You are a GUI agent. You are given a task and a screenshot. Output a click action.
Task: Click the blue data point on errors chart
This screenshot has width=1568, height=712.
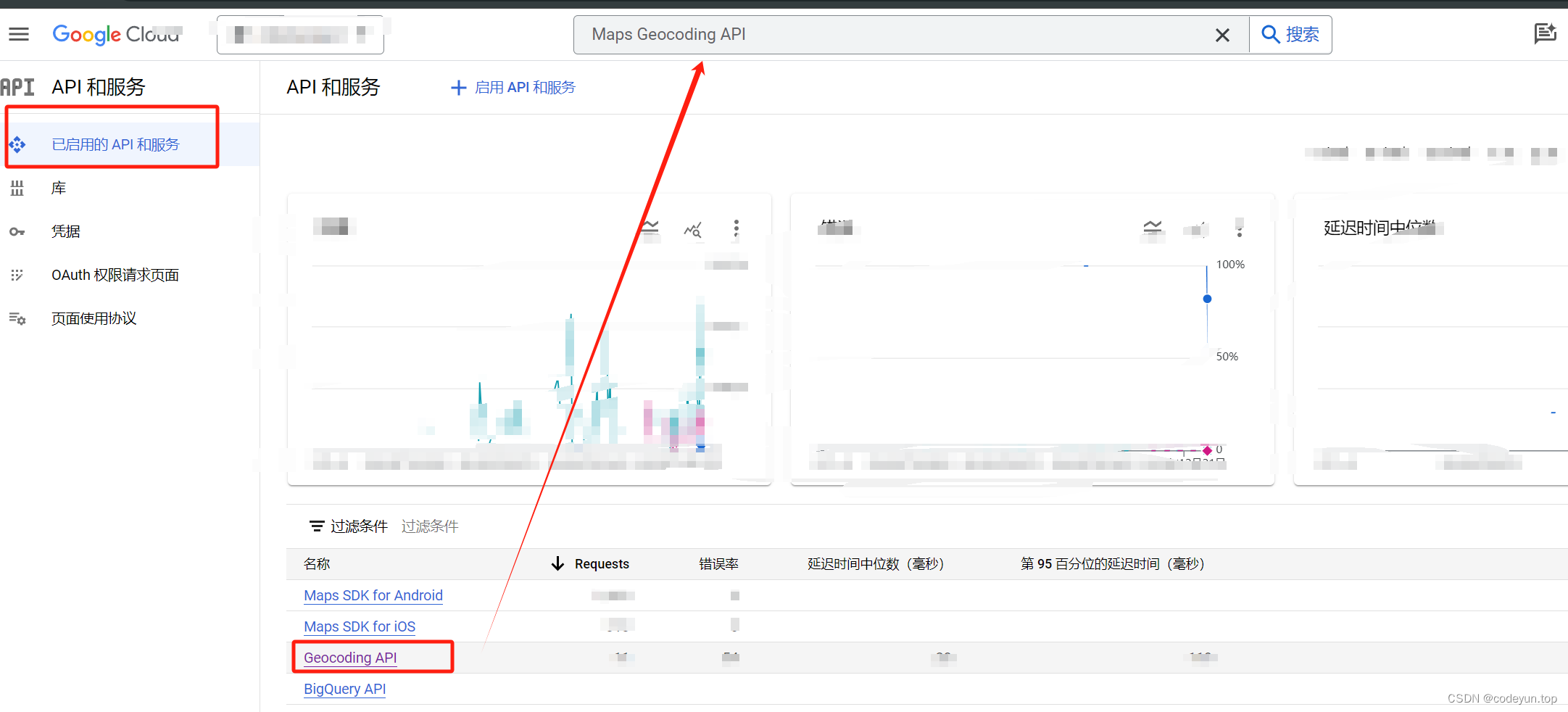[x=1207, y=299]
